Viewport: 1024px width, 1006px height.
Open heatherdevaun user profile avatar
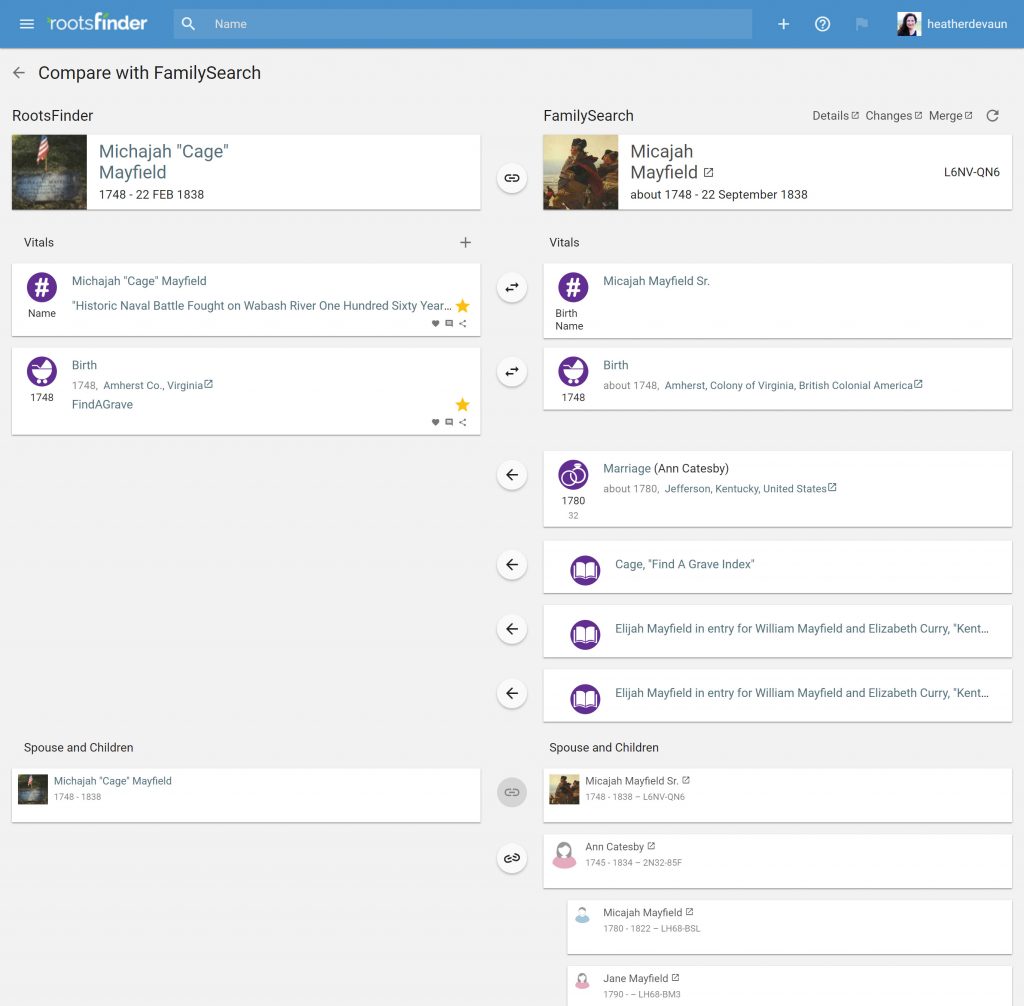[x=909, y=24]
